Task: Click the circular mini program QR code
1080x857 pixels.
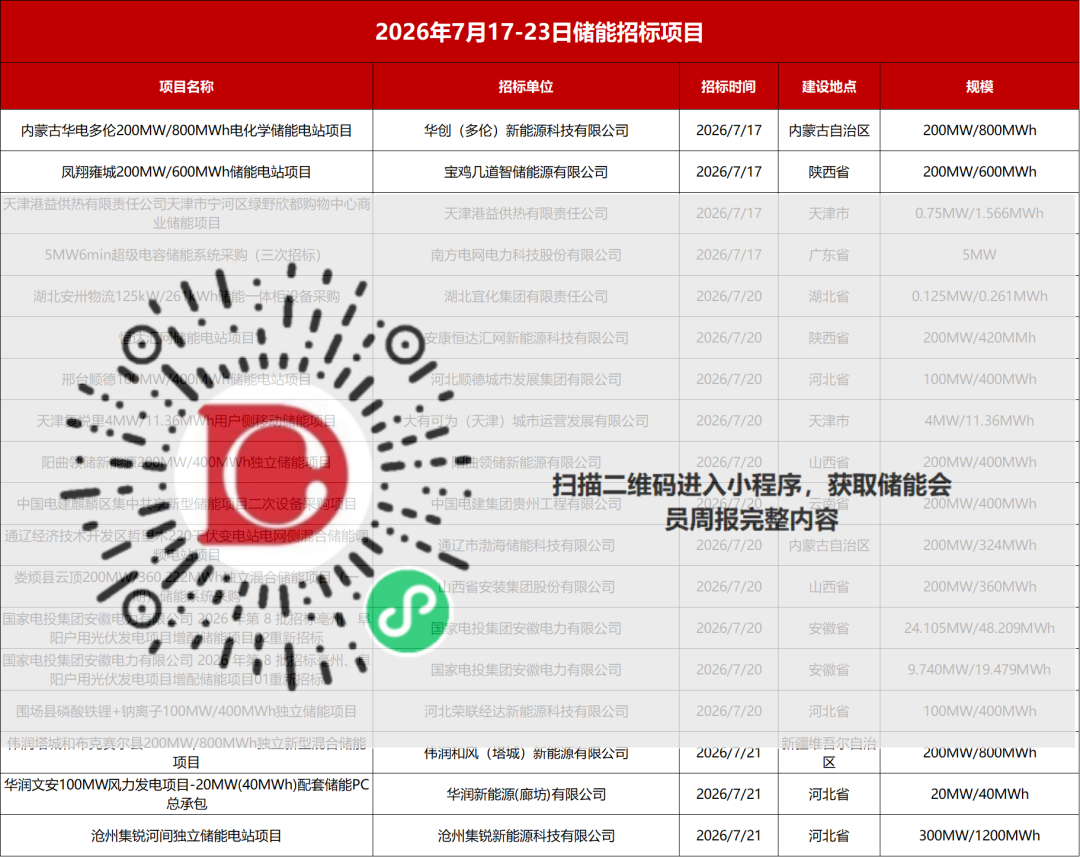Action: tap(266, 475)
